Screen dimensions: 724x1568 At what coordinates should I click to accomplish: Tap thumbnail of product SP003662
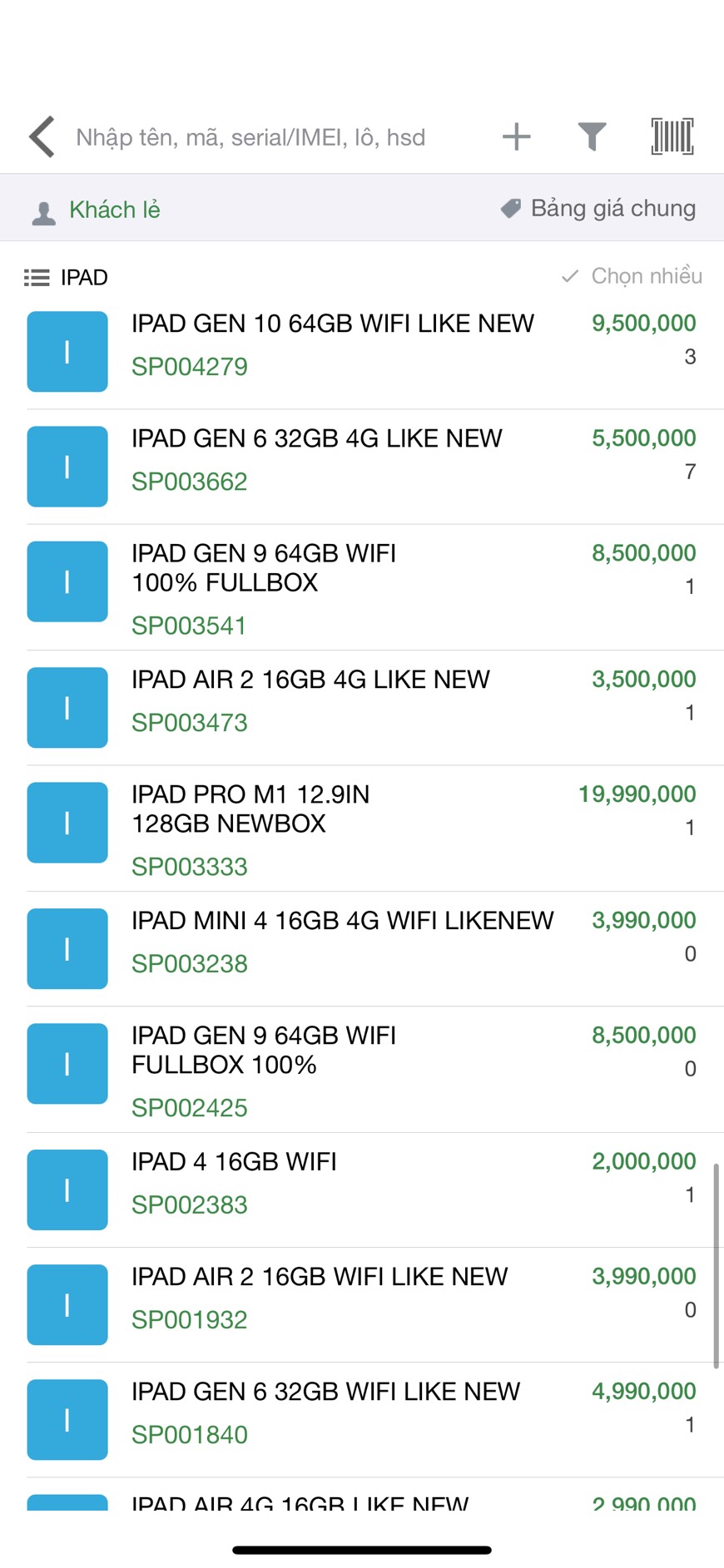click(x=67, y=467)
